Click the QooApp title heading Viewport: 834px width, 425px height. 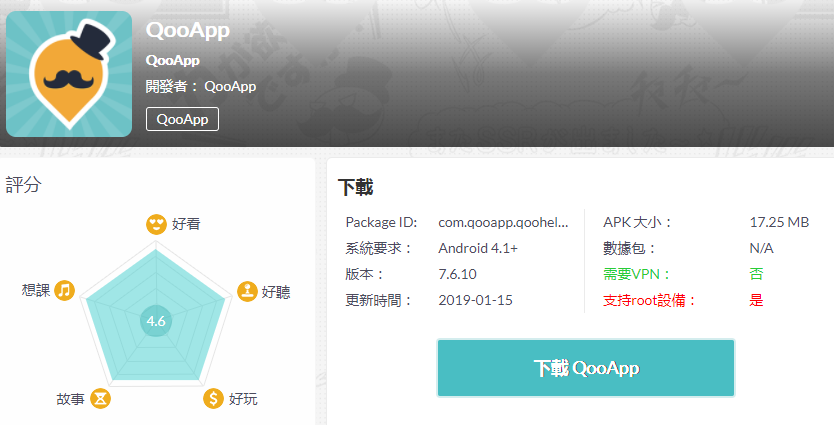point(188,30)
